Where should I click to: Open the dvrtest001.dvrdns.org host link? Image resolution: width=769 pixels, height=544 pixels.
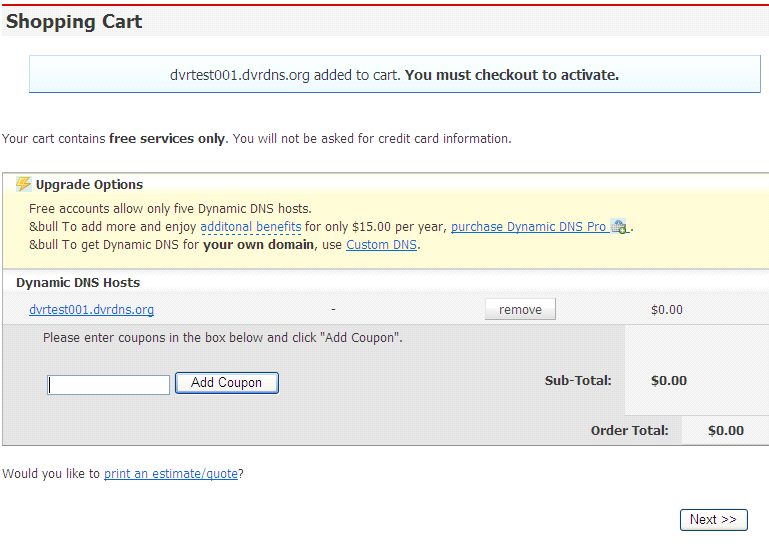pyautogui.click(x=91, y=310)
